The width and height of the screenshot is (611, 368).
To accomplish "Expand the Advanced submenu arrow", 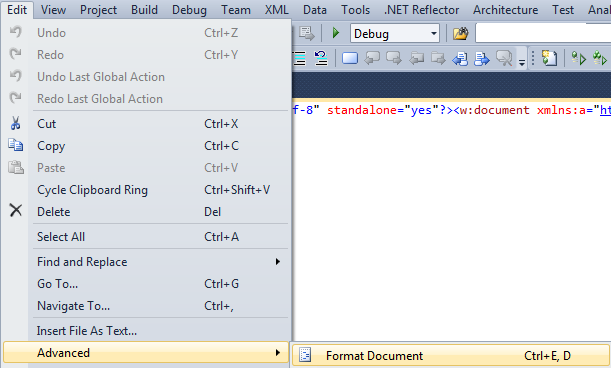I will tap(277, 353).
